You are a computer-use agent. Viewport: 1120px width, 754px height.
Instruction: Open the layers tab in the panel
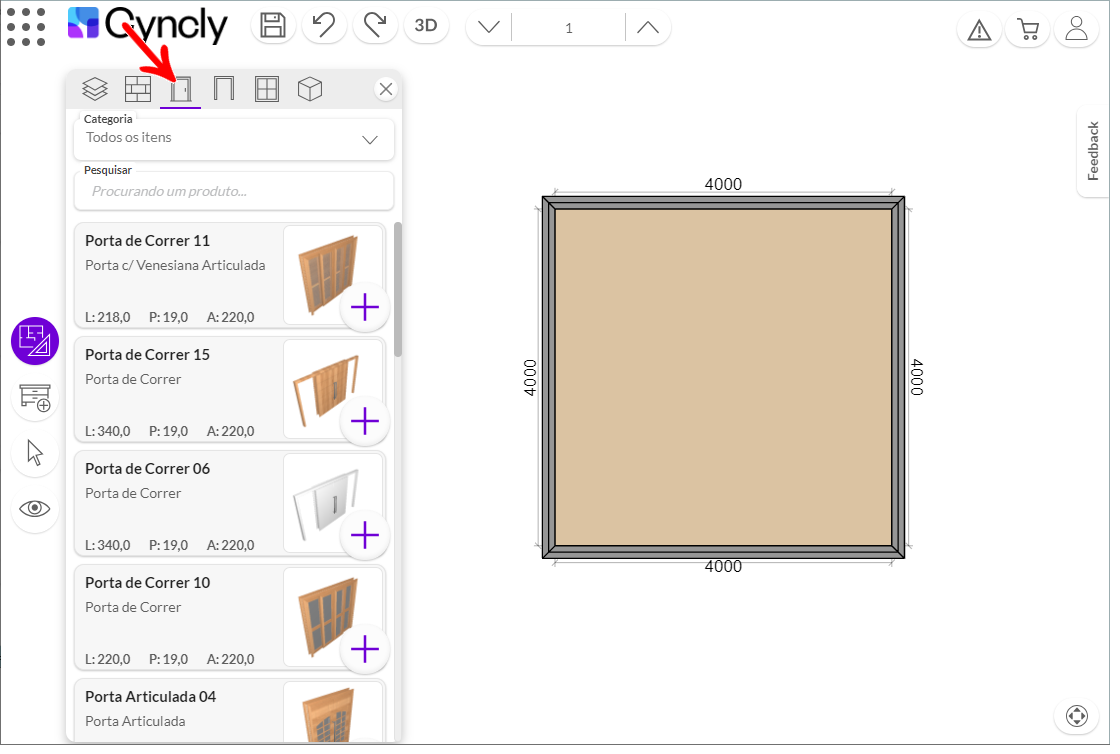[x=95, y=89]
